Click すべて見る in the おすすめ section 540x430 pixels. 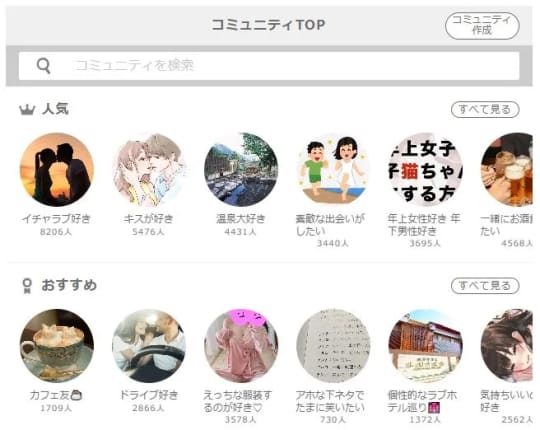click(485, 286)
